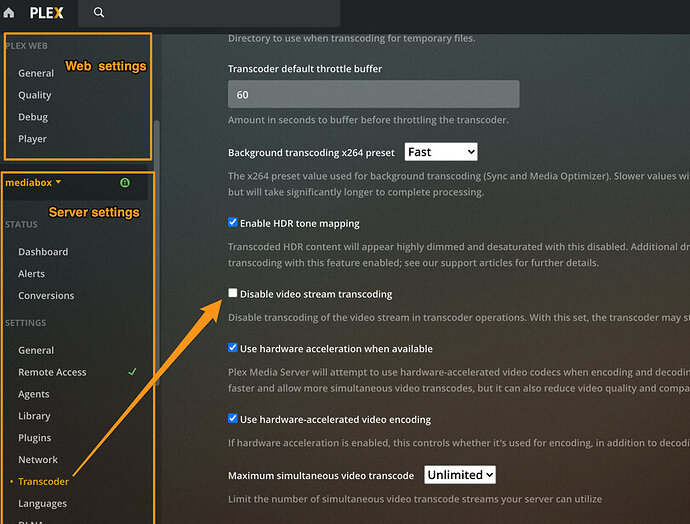Click the sidebar vertical scrollbar
The width and height of the screenshot is (690, 524).
[x=157, y=253]
